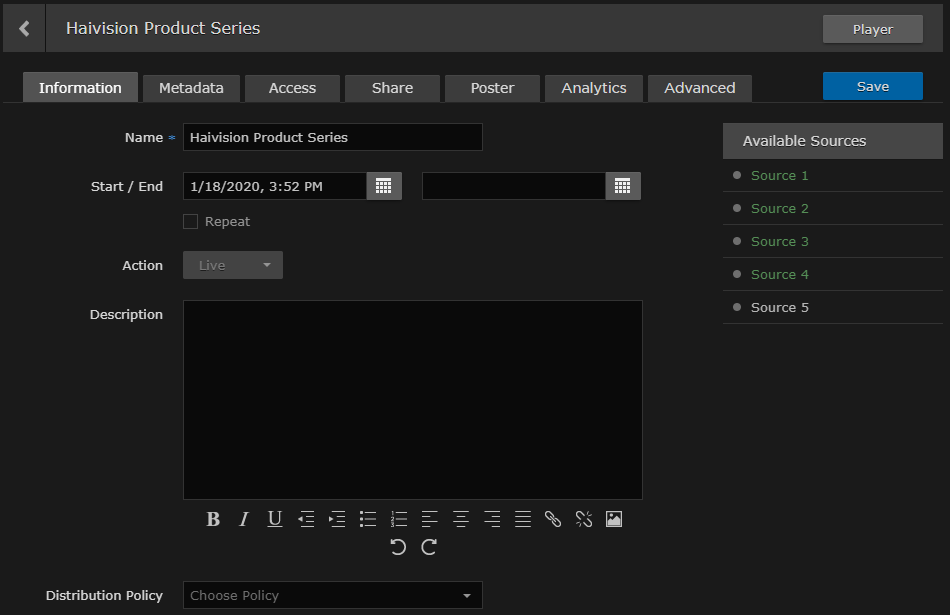The height and width of the screenshot is (615, 950).
Task: Enable the Repeat option
Action: point(190,221)
